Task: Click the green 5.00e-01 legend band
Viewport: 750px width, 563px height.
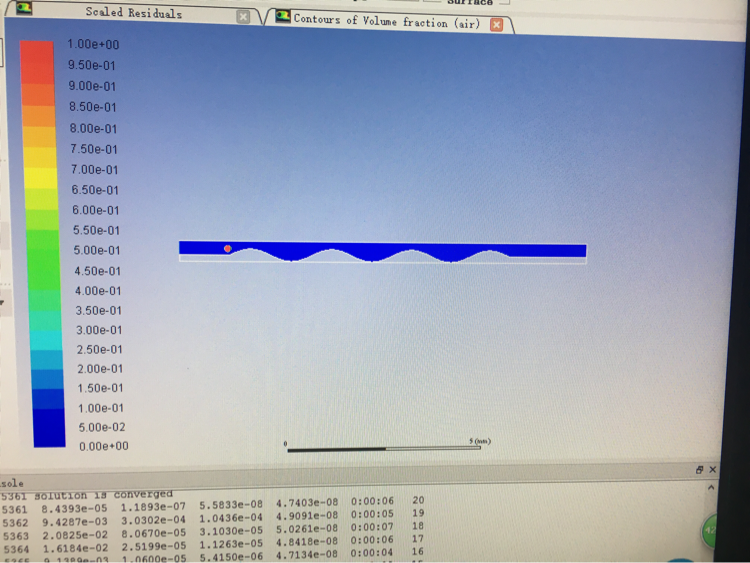Action: point(44,260)
